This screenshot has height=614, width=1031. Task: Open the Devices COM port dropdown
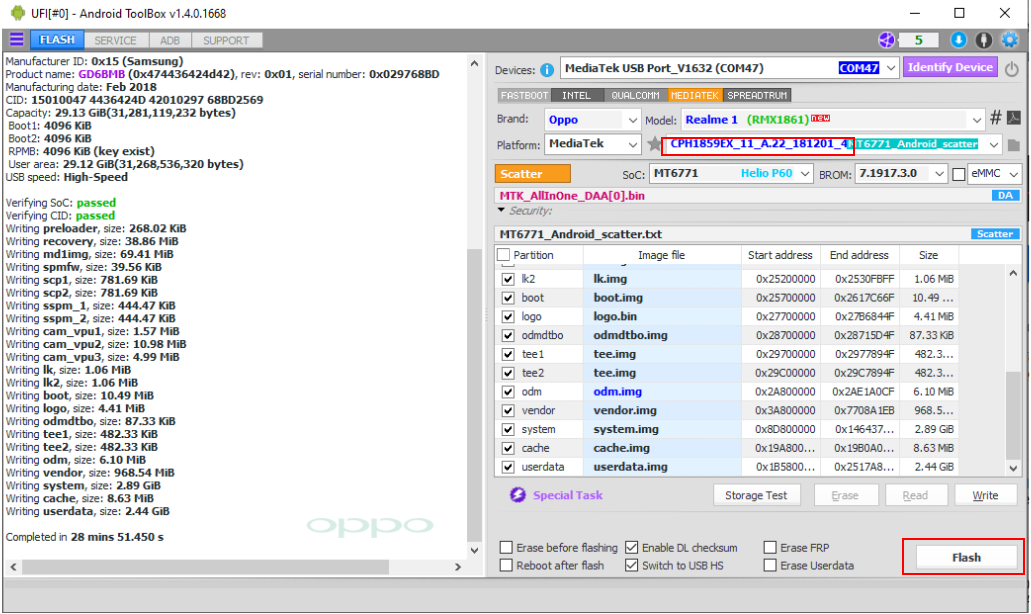891,68
